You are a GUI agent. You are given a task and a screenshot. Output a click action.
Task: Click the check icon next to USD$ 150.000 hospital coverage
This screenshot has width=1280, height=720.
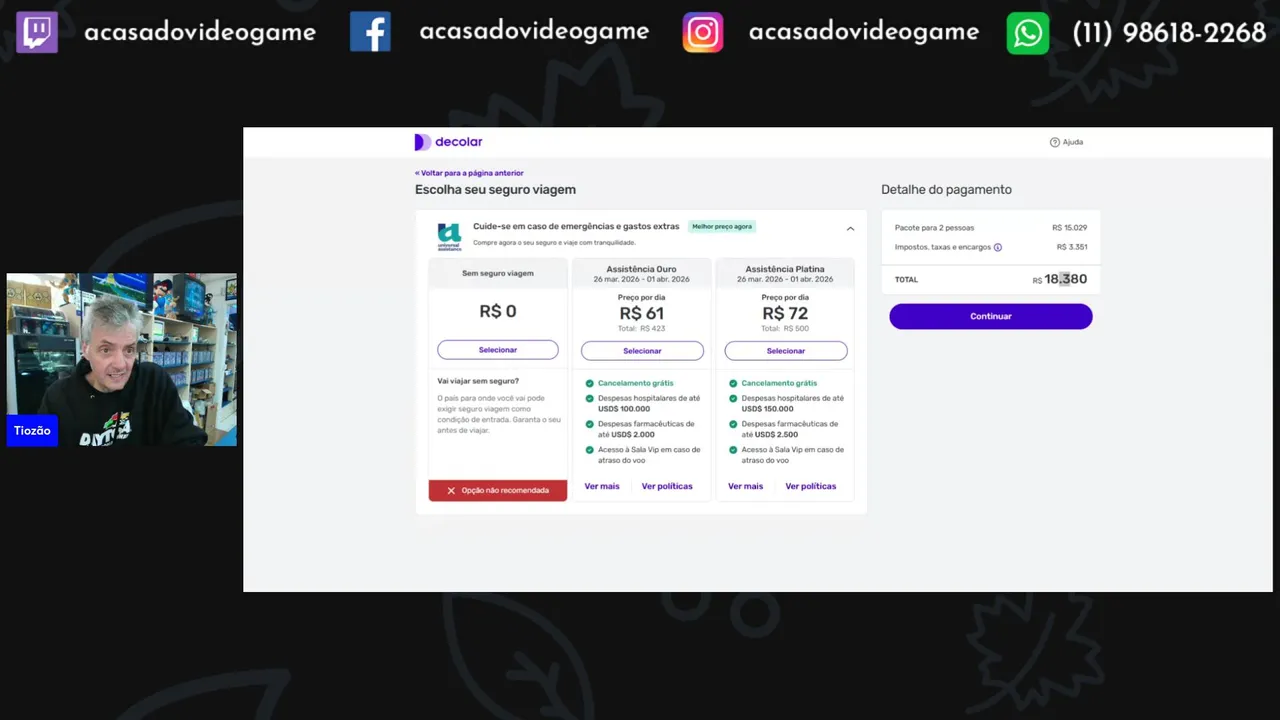click(x=733, y=398)
